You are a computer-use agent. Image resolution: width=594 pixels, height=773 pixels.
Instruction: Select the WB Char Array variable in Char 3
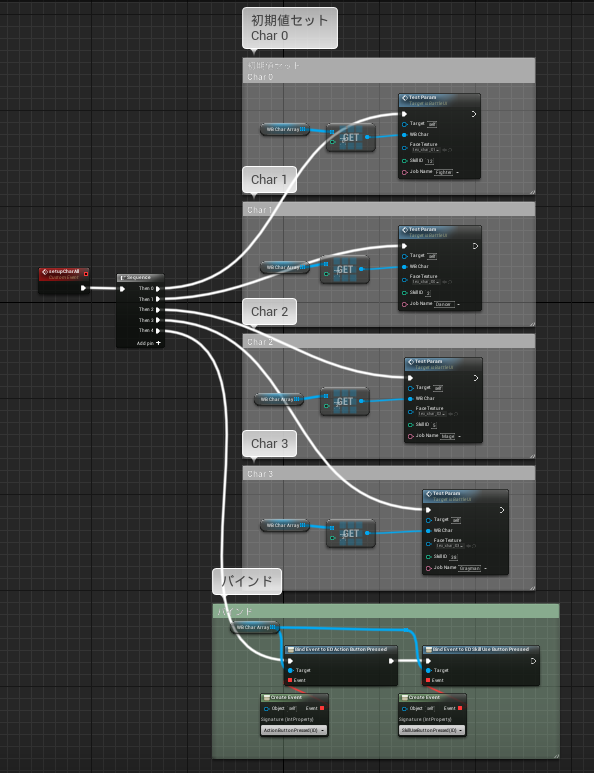click(x=285, y=526)
